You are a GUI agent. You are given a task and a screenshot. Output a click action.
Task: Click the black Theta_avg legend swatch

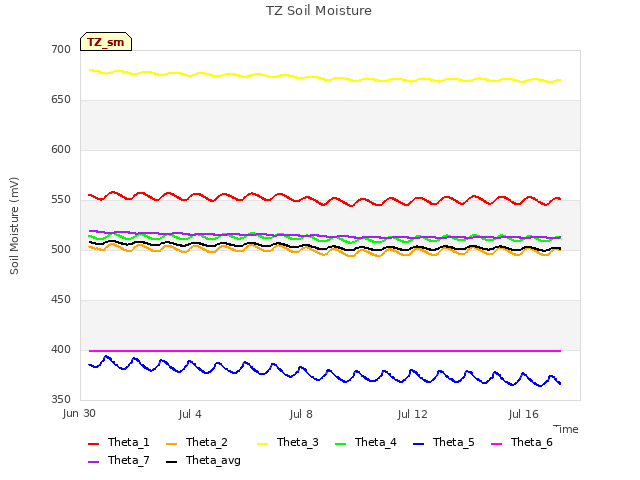[x=171, y=462]
